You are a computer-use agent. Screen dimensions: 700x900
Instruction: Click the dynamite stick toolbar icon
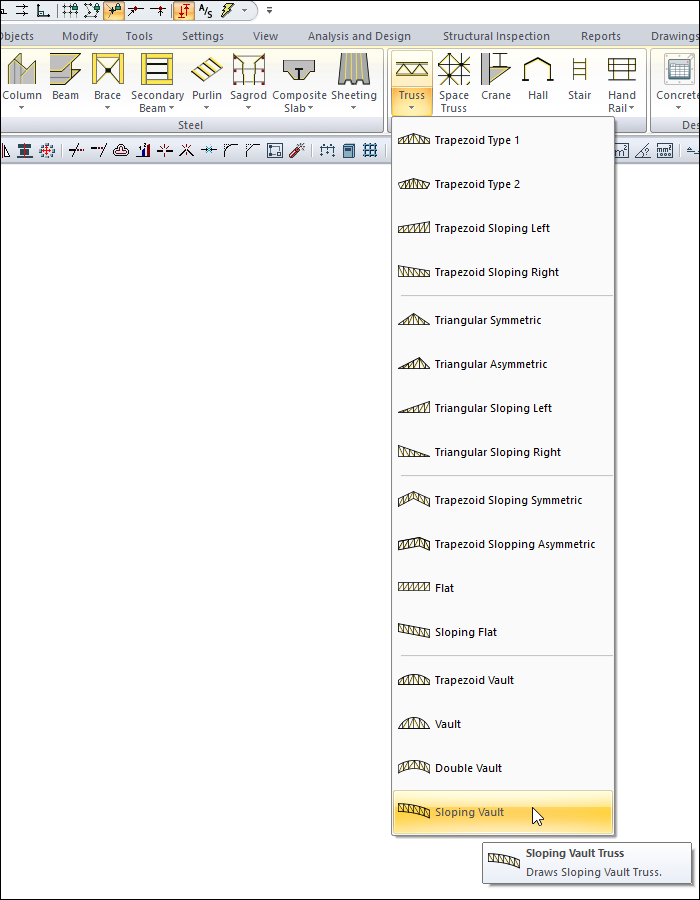297,150
